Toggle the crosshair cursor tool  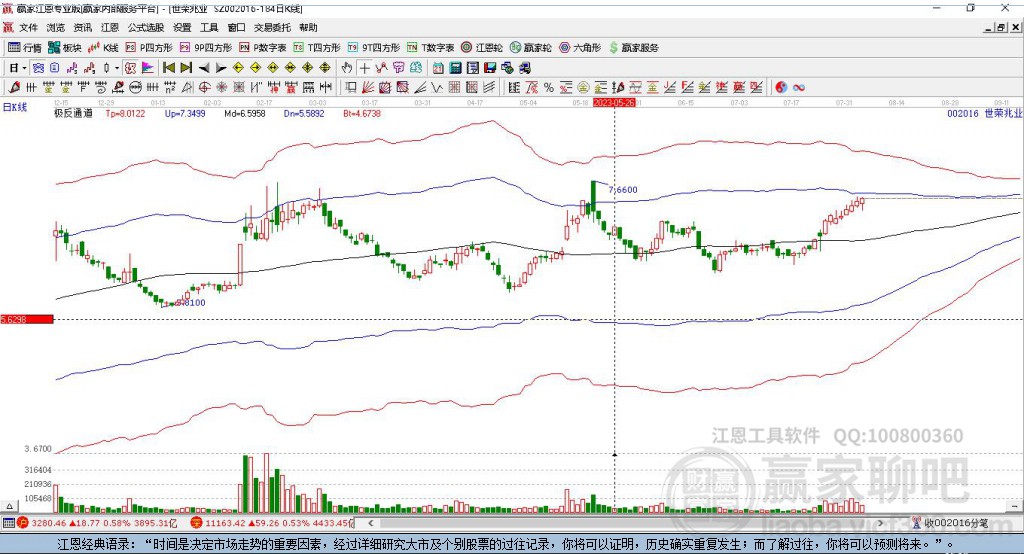click(x=364, y=68)
